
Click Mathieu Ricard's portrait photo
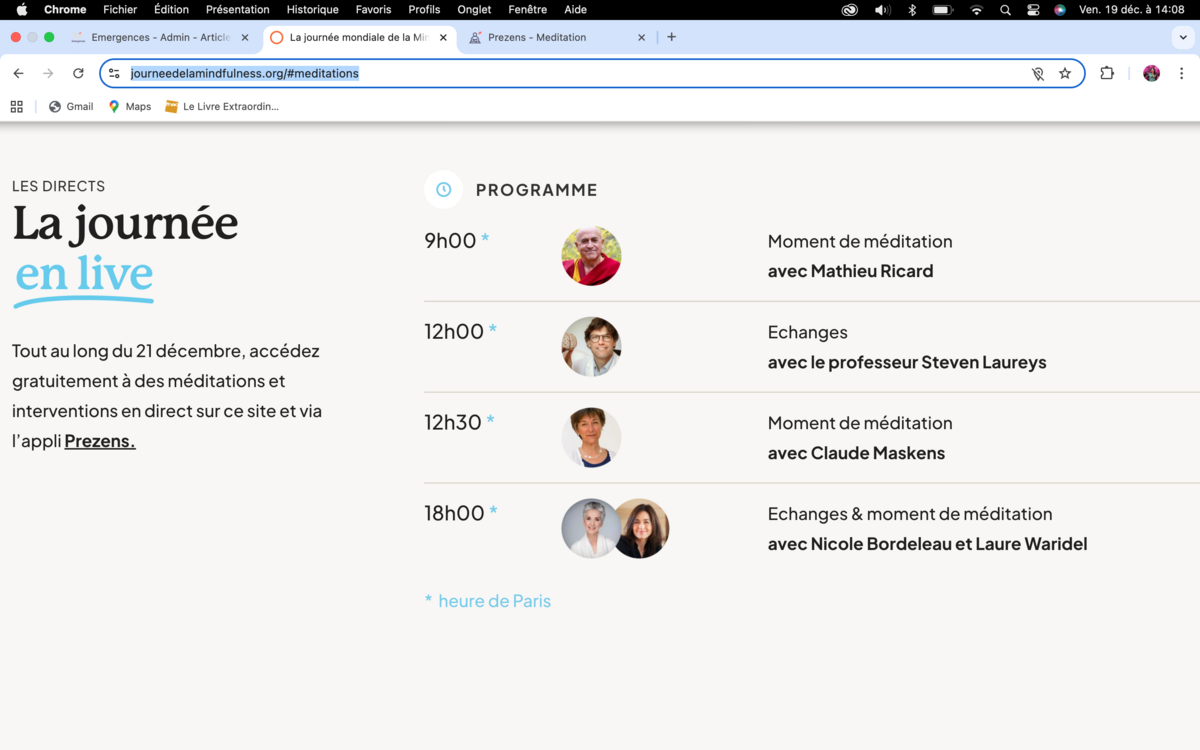[x=591, y=256]
